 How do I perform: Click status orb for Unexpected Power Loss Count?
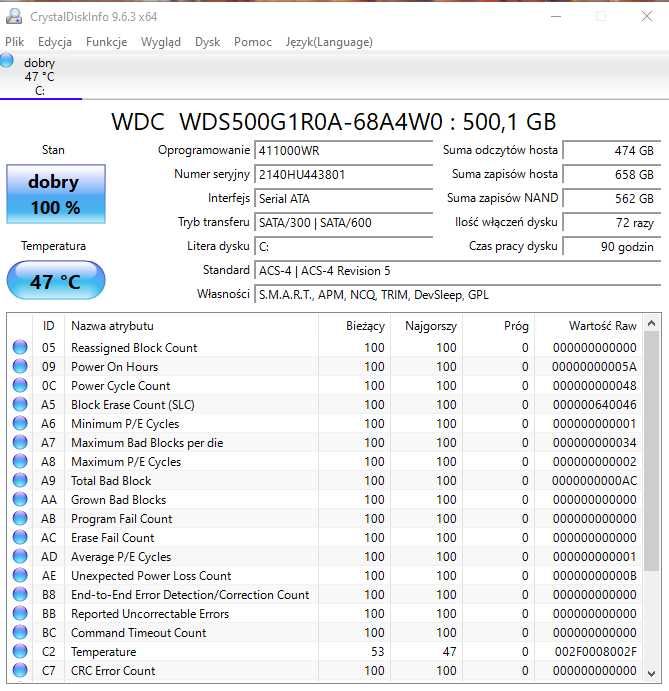coord(20,575)
